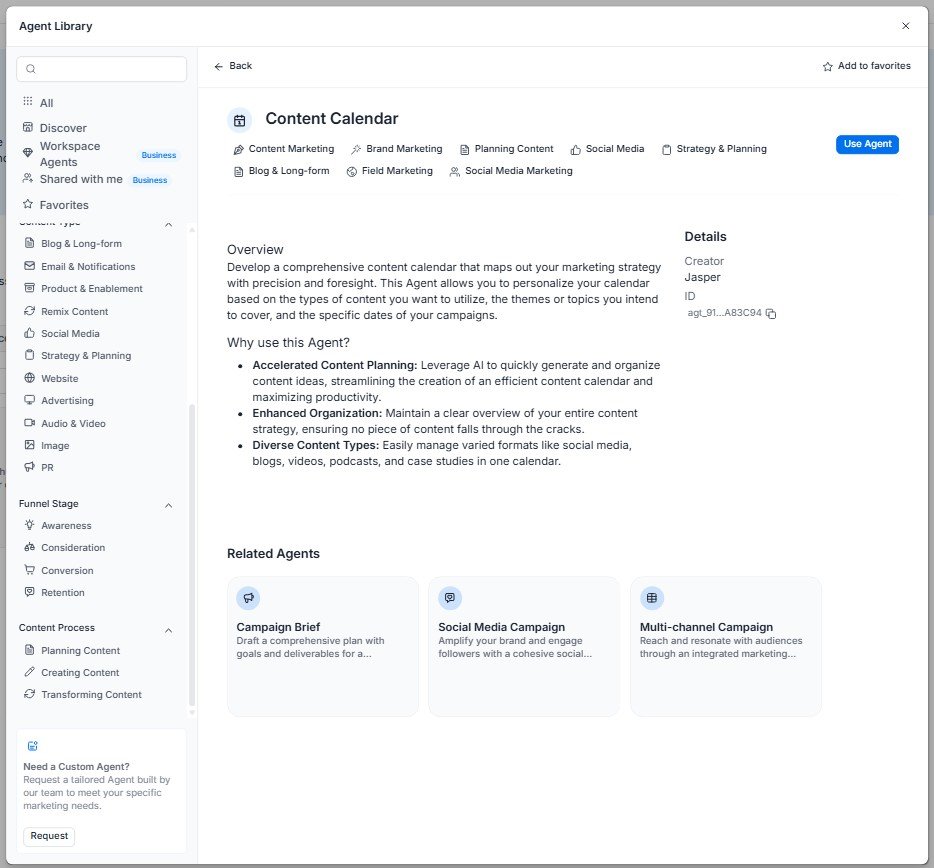
Task: Click the Campaign Brief megaphone icon
Action: [248, 598]
